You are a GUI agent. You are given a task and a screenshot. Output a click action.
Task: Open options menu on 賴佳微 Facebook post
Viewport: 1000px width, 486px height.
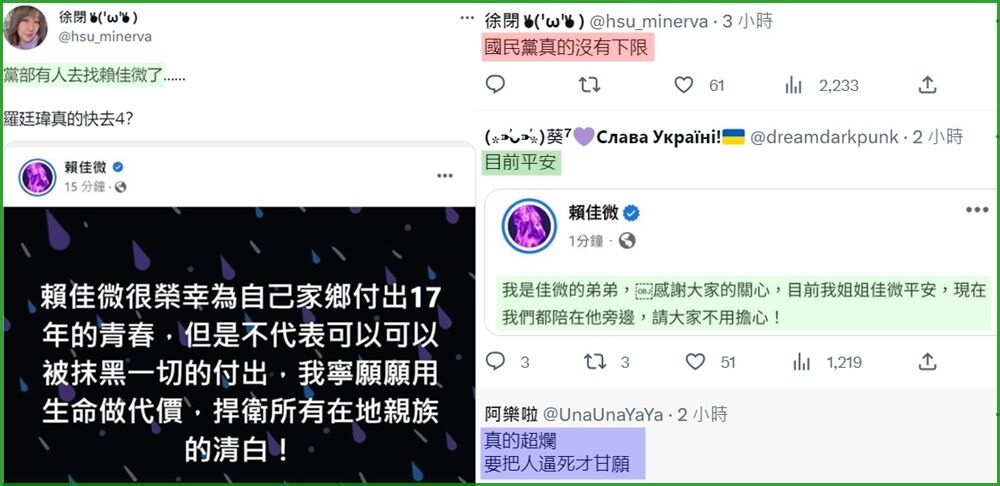(445, 176)
